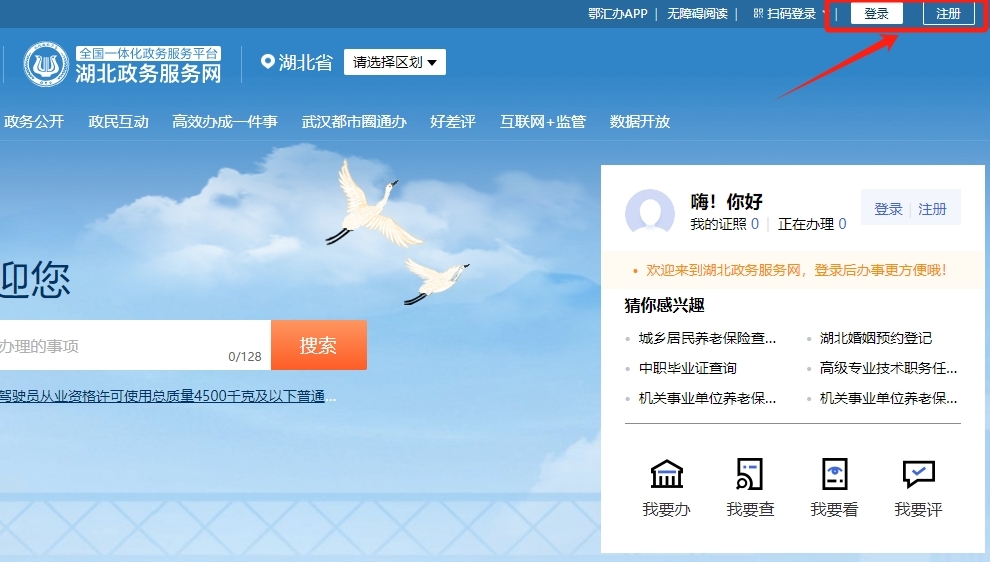Click the user avatar icon
Viewport: 990px width, 562px height.
coord(650,213)
